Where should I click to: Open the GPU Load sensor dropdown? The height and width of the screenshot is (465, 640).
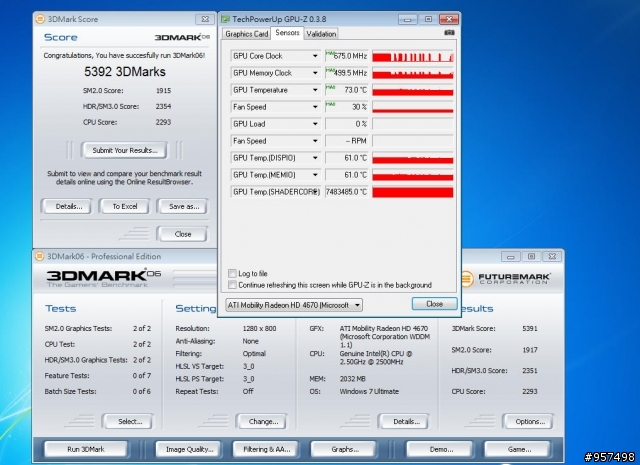tap(315, 124)
